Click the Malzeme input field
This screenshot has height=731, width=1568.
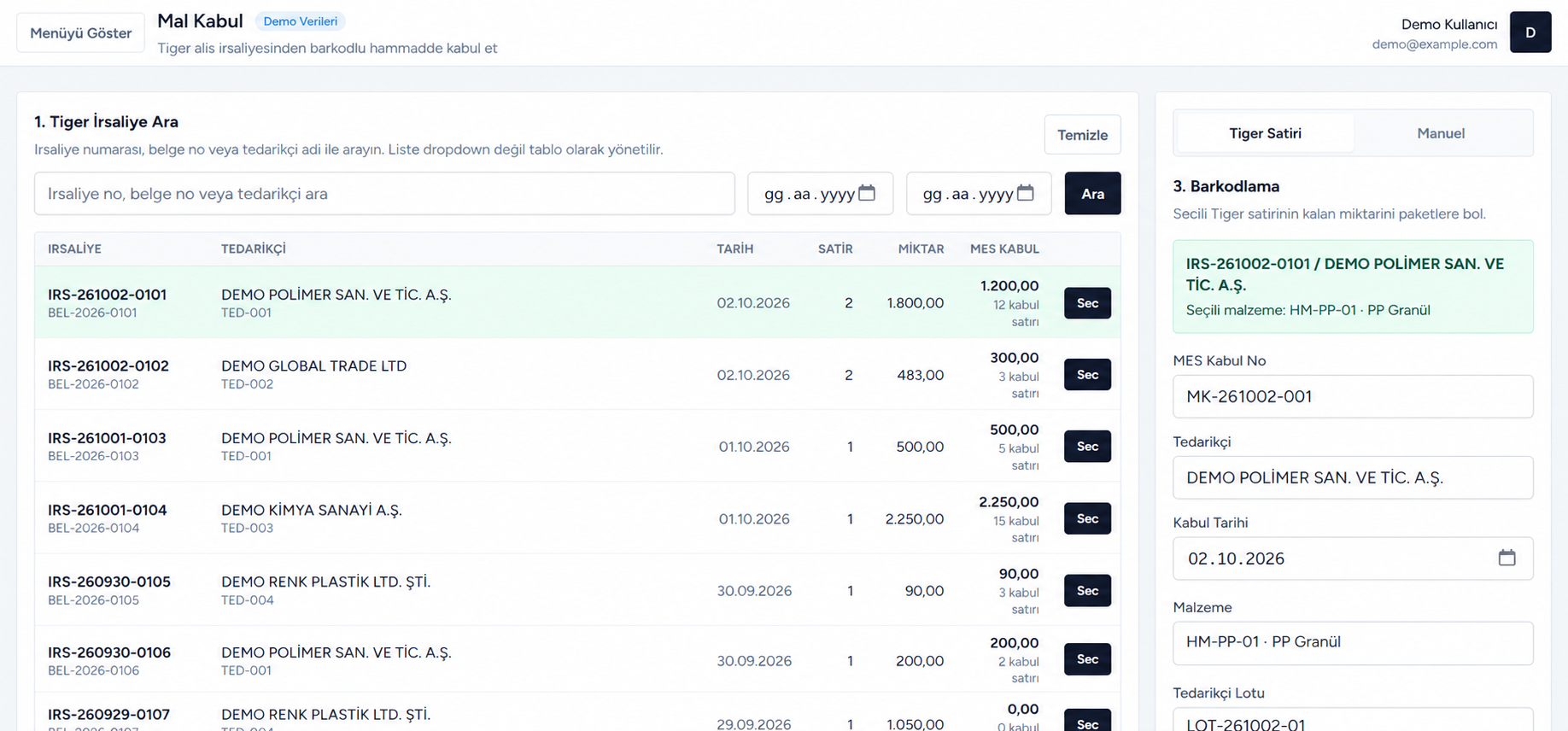click(1353, 643)
